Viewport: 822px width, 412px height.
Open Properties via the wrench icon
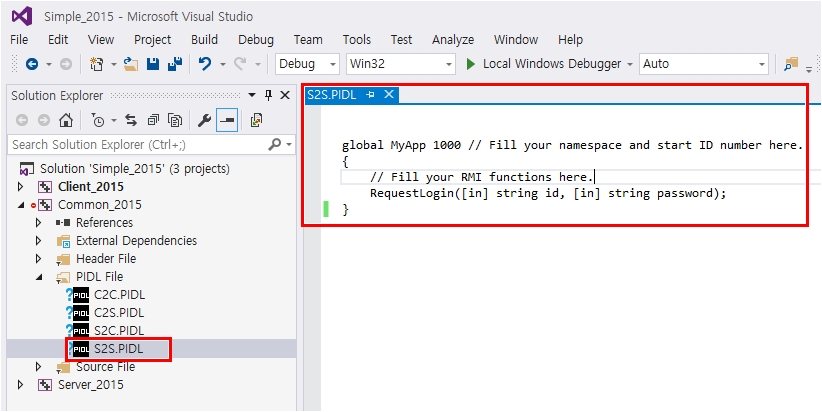coord(205,120)
